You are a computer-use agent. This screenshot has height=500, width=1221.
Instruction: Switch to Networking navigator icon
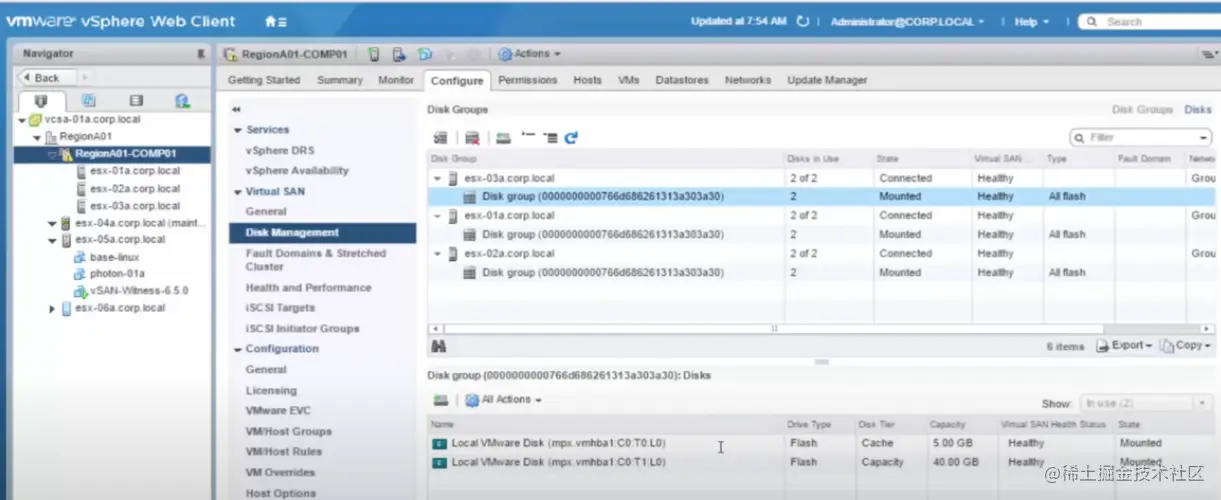181,101
